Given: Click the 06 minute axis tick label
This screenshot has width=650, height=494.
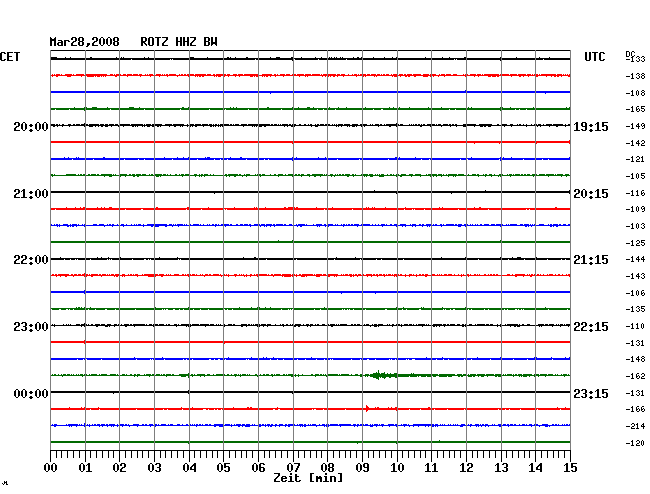Looking at the screenshot, I should [x=258, y=467].
